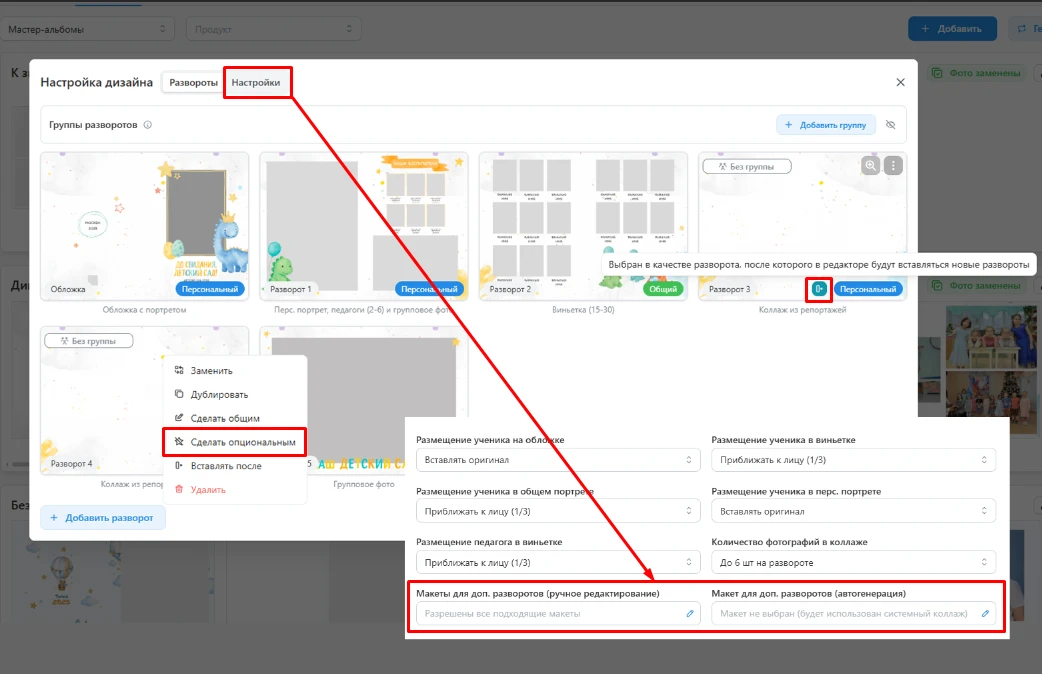Click the caption Обложка с портретом
Viewport: 1042px width, 674px height.
(x=144, y=310)
